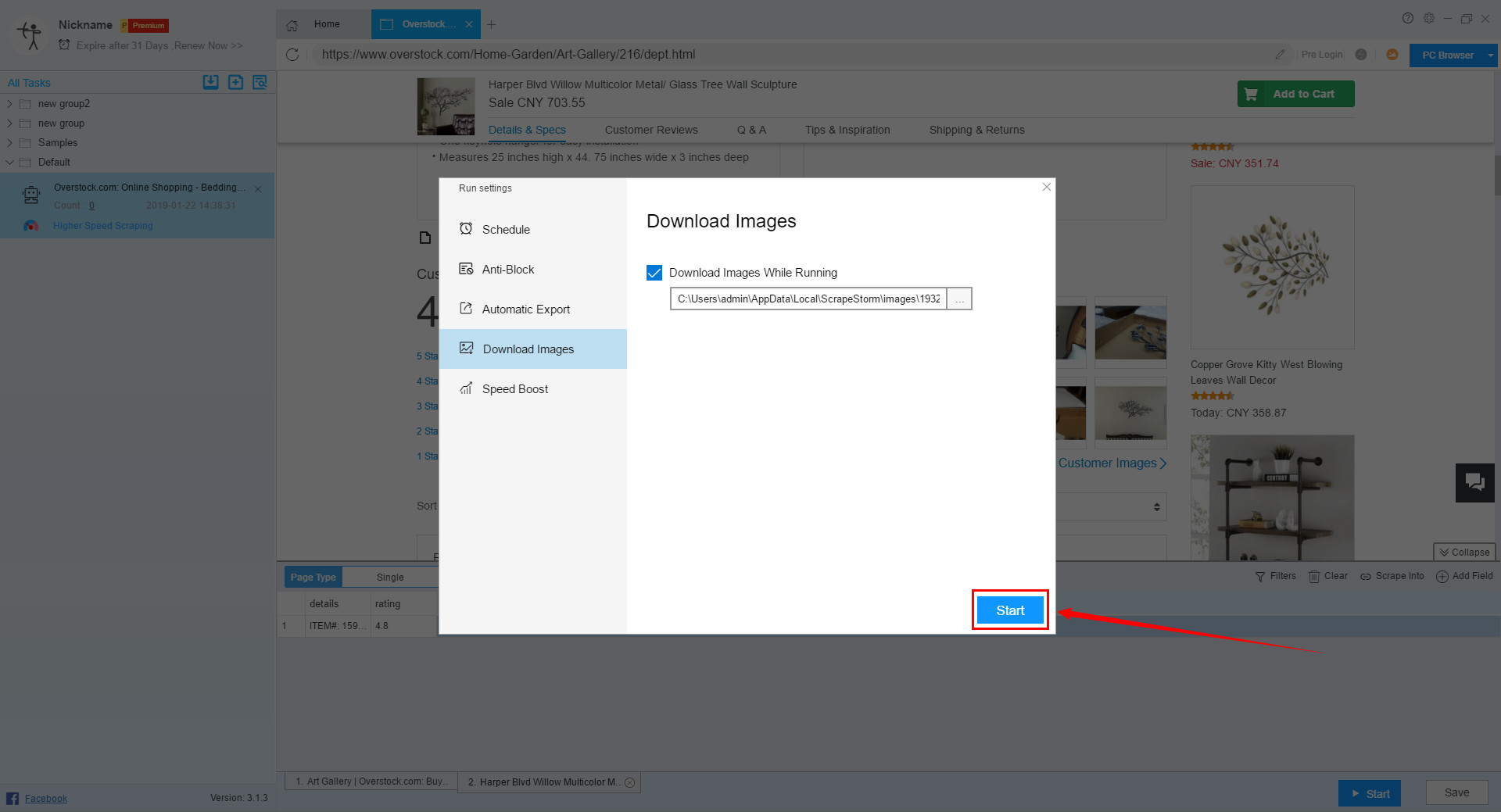Click the search tasks icon

[x=260, y=82]
